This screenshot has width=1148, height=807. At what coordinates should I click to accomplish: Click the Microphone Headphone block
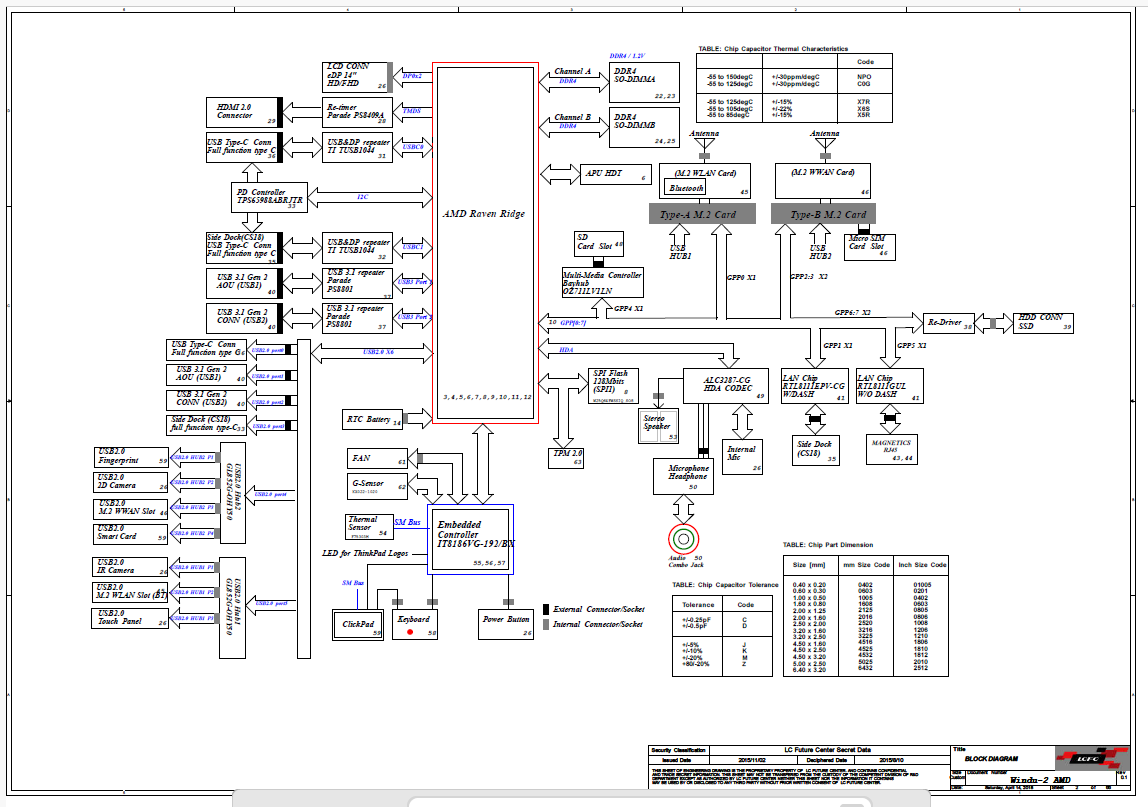684,476
